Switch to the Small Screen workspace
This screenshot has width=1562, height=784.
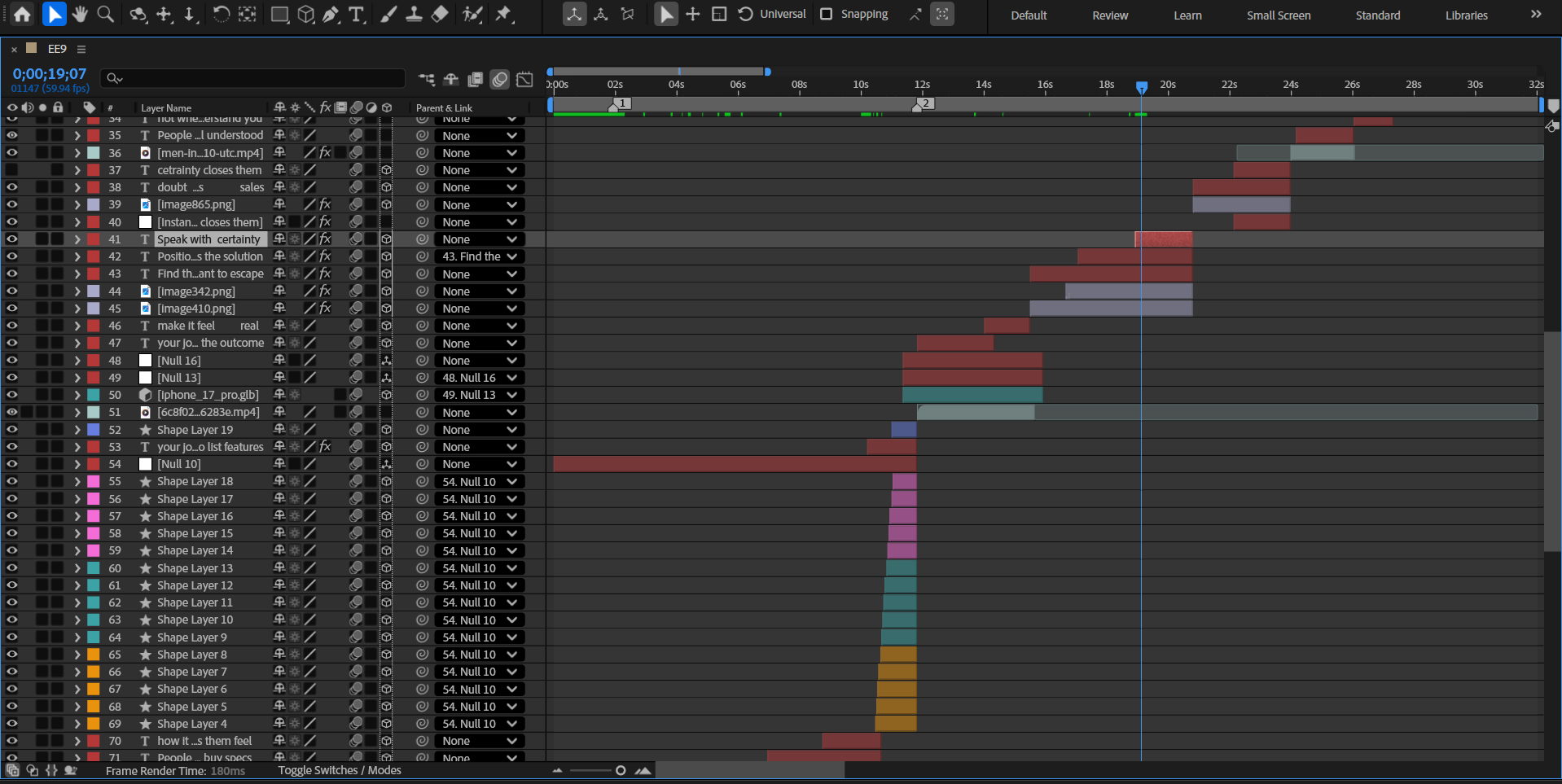(x=1279, y=15)
